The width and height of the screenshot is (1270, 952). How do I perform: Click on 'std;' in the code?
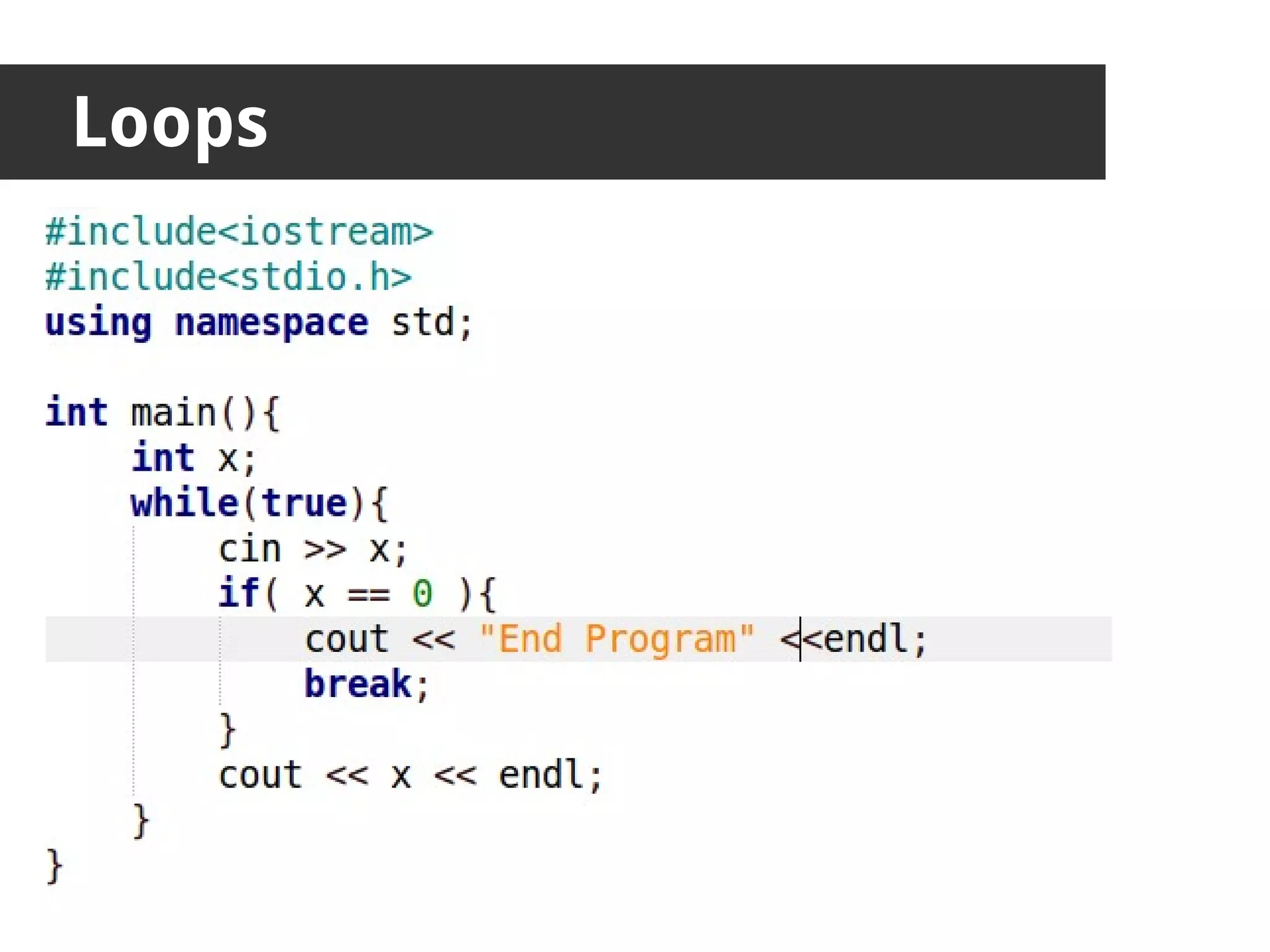(432, 323)
